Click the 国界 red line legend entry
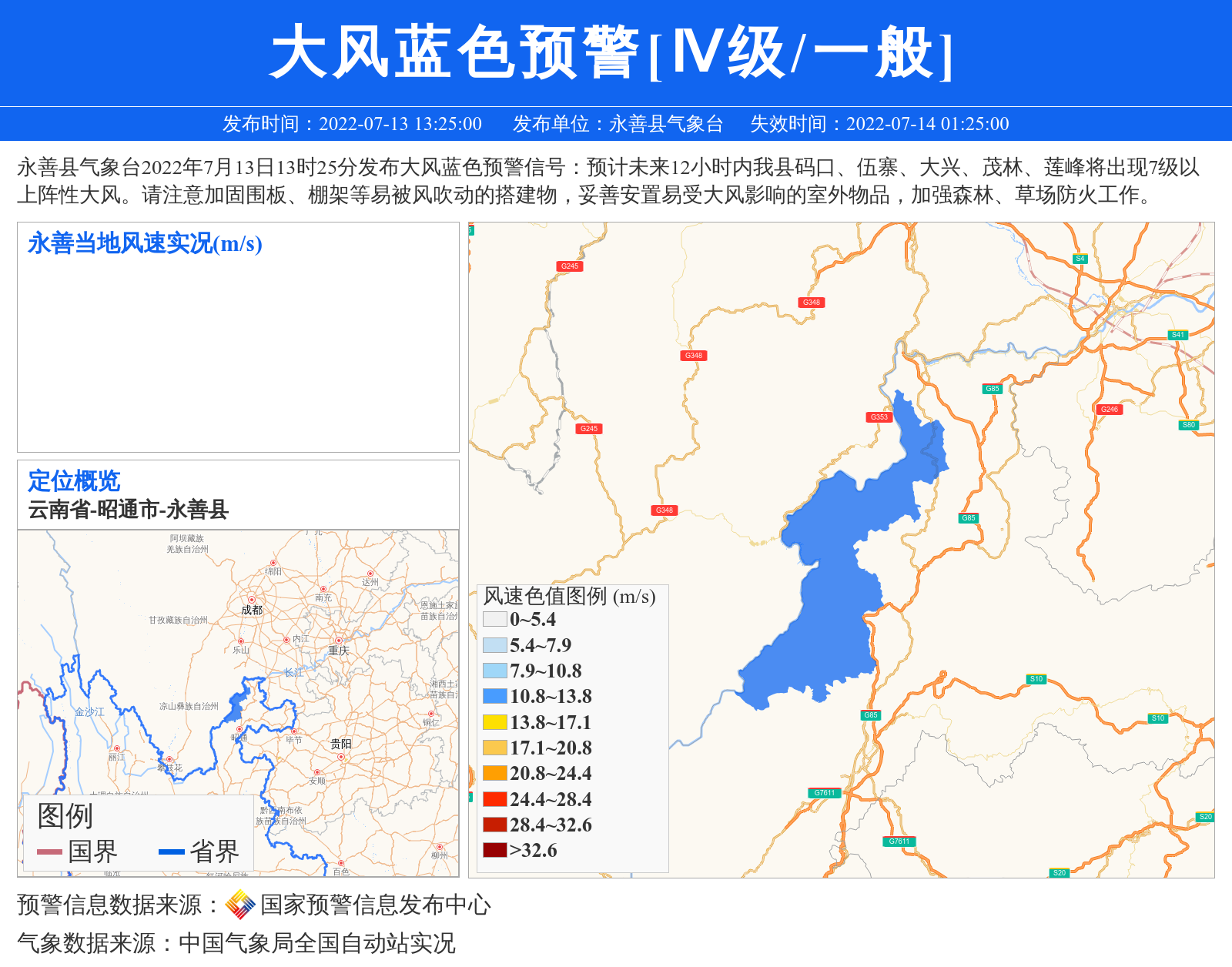Image resolution: width=1232 pixels, height=967 pixels. pyautogui.click(x=77, y=852)
